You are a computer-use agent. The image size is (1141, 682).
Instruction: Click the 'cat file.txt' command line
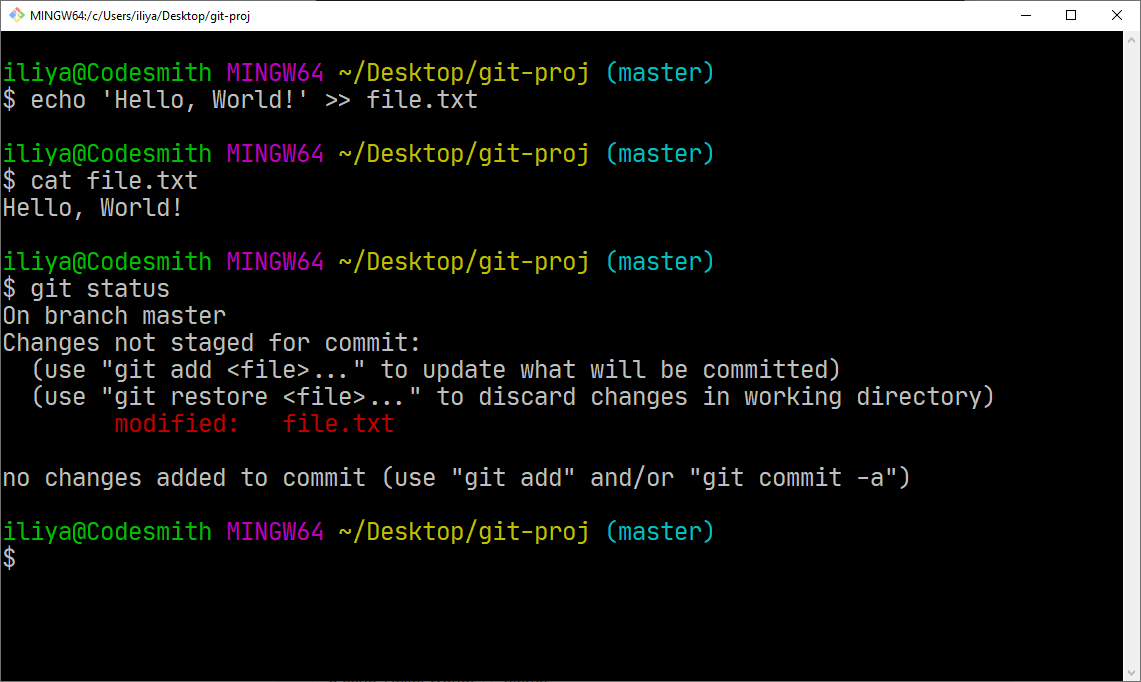(x=100, y=181)
